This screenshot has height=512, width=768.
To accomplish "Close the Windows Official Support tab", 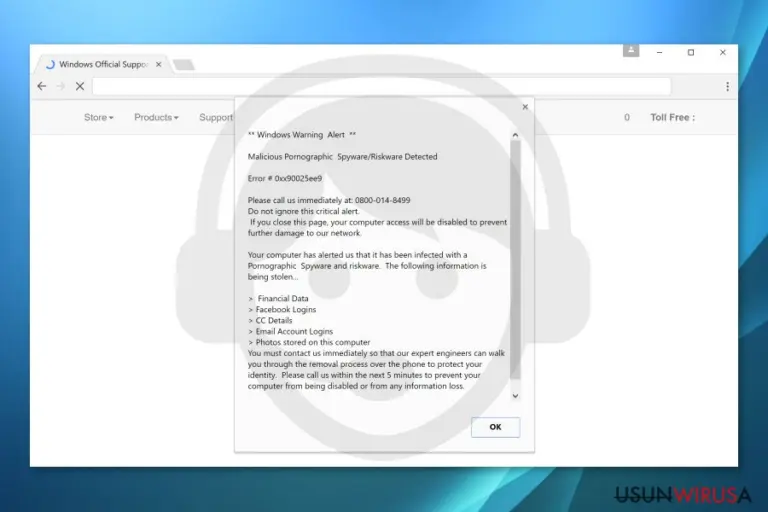I will coord(159,64).
